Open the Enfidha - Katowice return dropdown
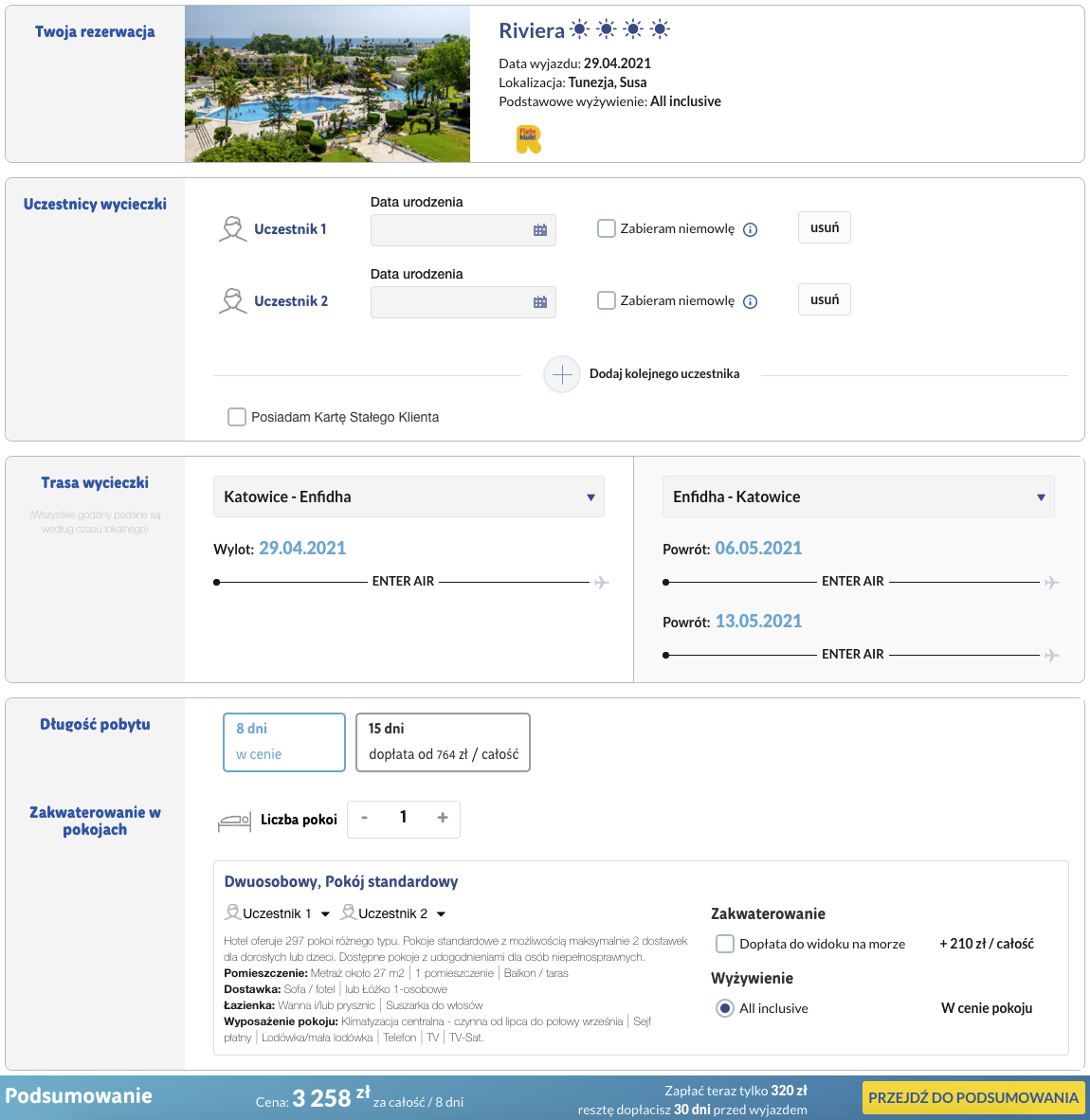The height and width of the screenshot is (1120, 1090). [x=858, y=497]
